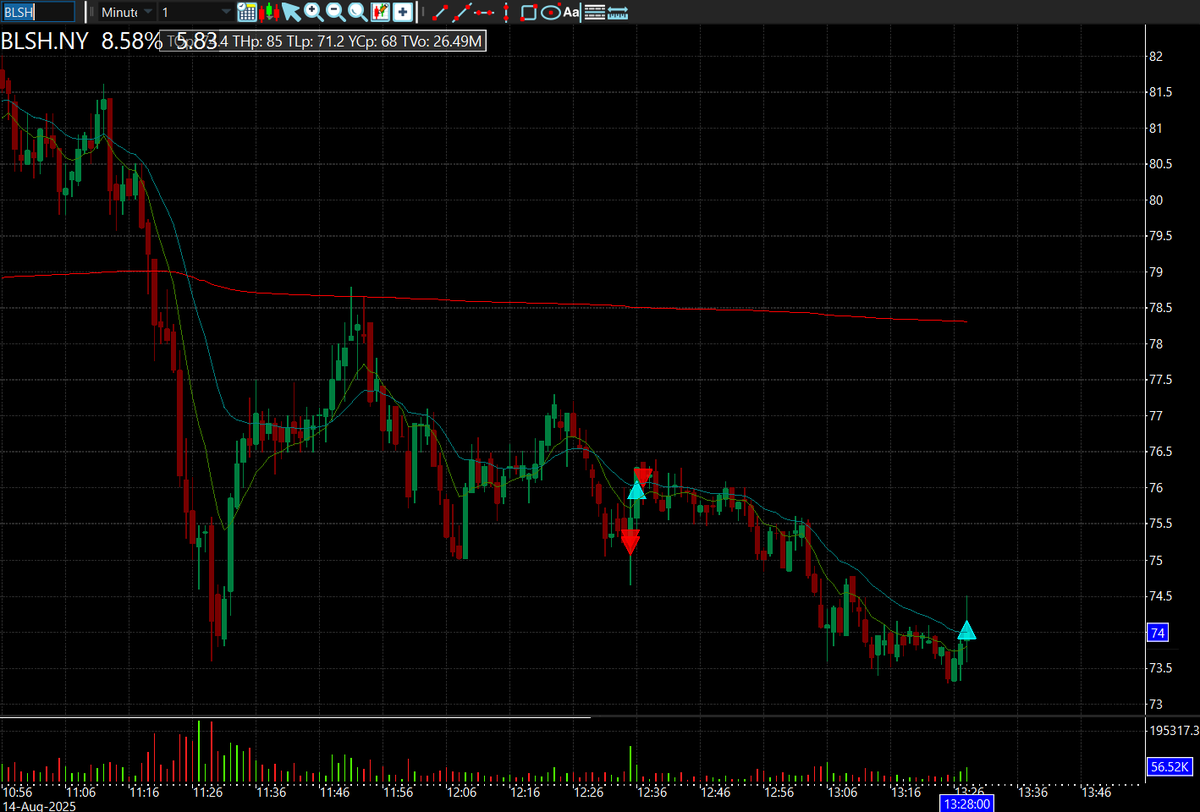Click the cyan buy marker near 13:26
This screenshot has width=1200, height=812.
967,630
